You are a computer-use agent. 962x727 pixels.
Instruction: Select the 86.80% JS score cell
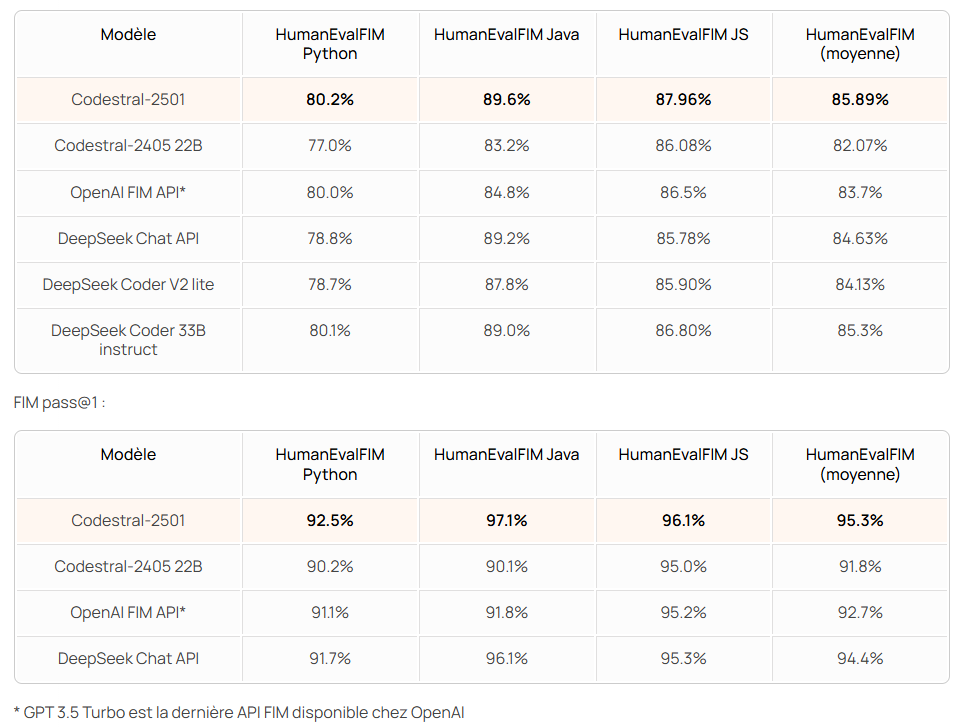point(685,331)
